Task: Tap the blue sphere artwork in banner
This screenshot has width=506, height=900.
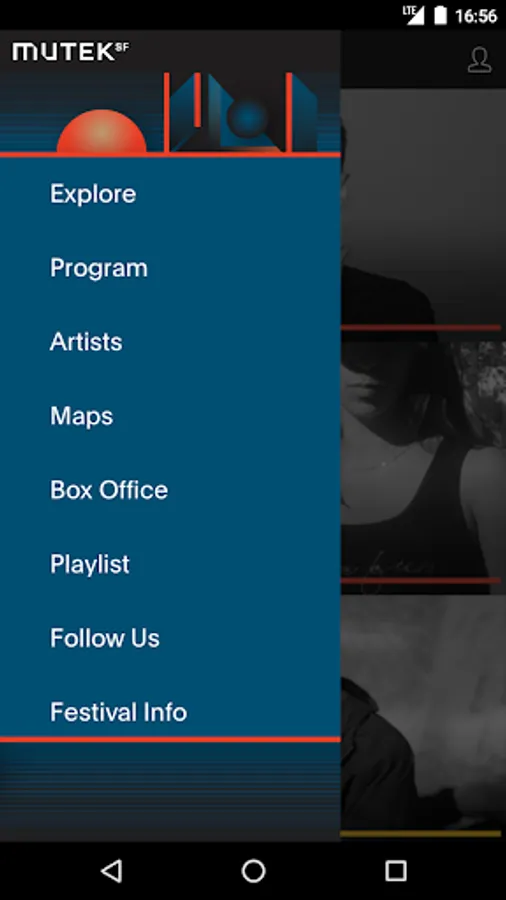Action: point(247,118)
